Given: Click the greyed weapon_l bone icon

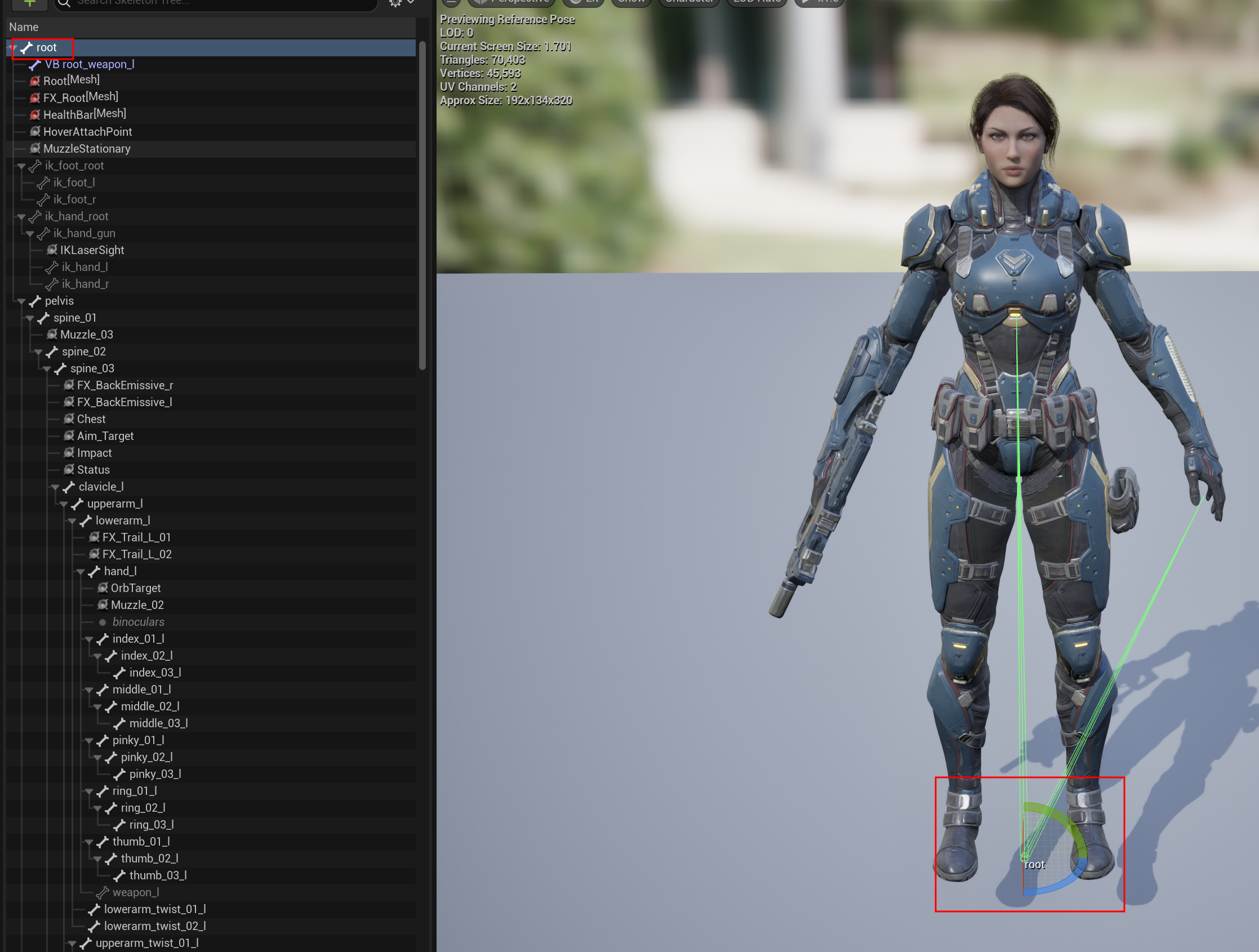Looking at the screenshot, I should (x=103, y=892).
